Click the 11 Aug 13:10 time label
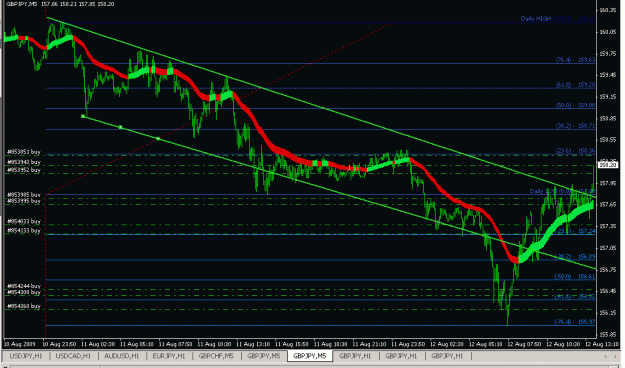This screenshot has height=368, width=625. pyautogui.click(x=253, y=344)
